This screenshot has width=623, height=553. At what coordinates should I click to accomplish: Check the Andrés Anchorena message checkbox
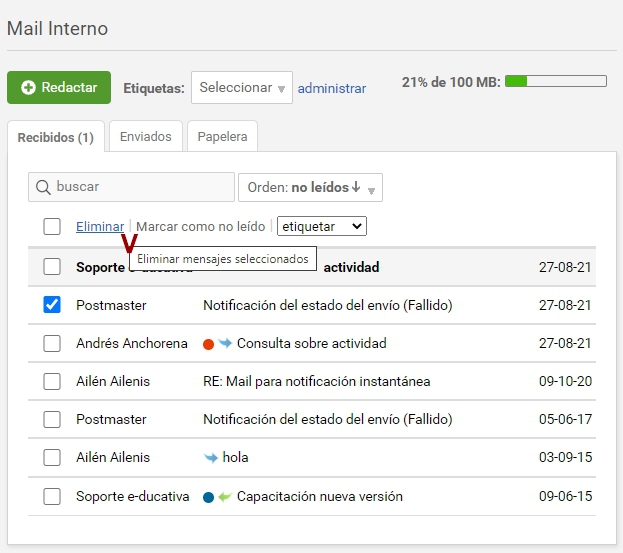[x=52, y=343]
